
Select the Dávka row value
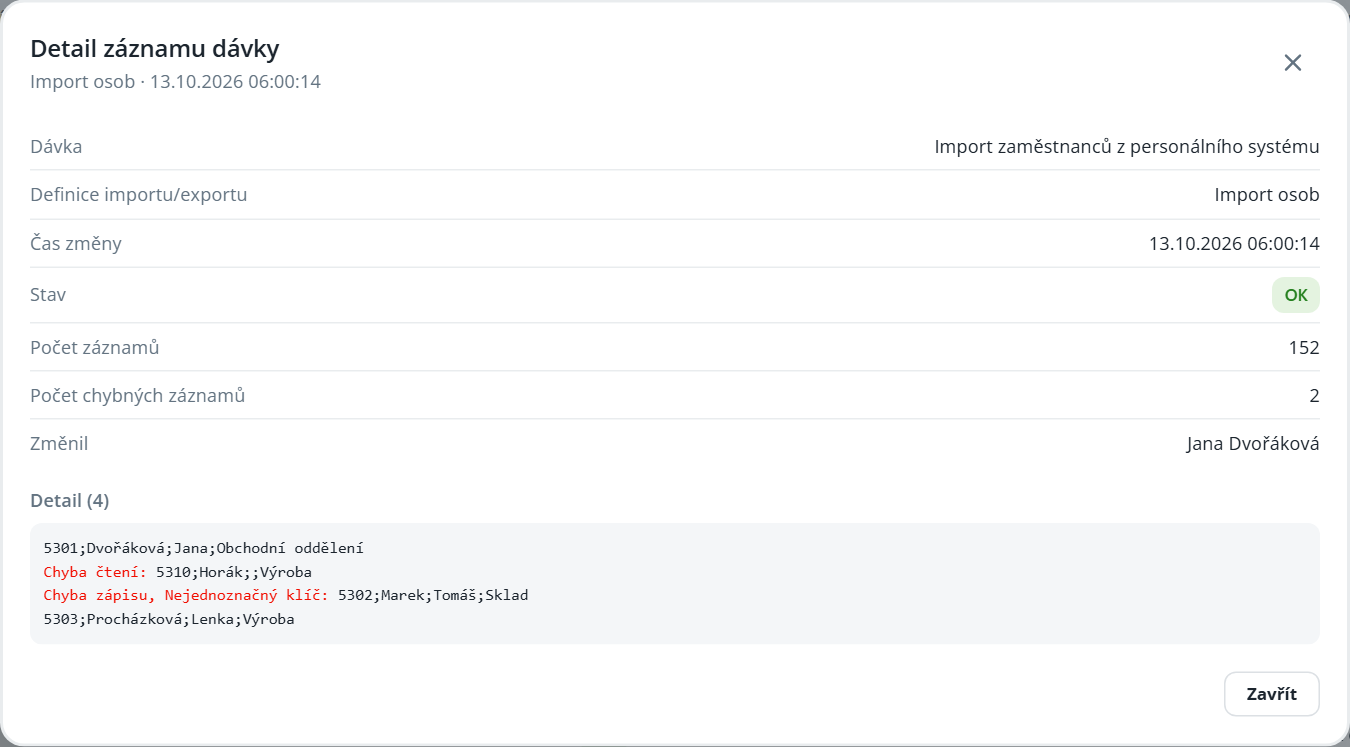[1127, 147]
